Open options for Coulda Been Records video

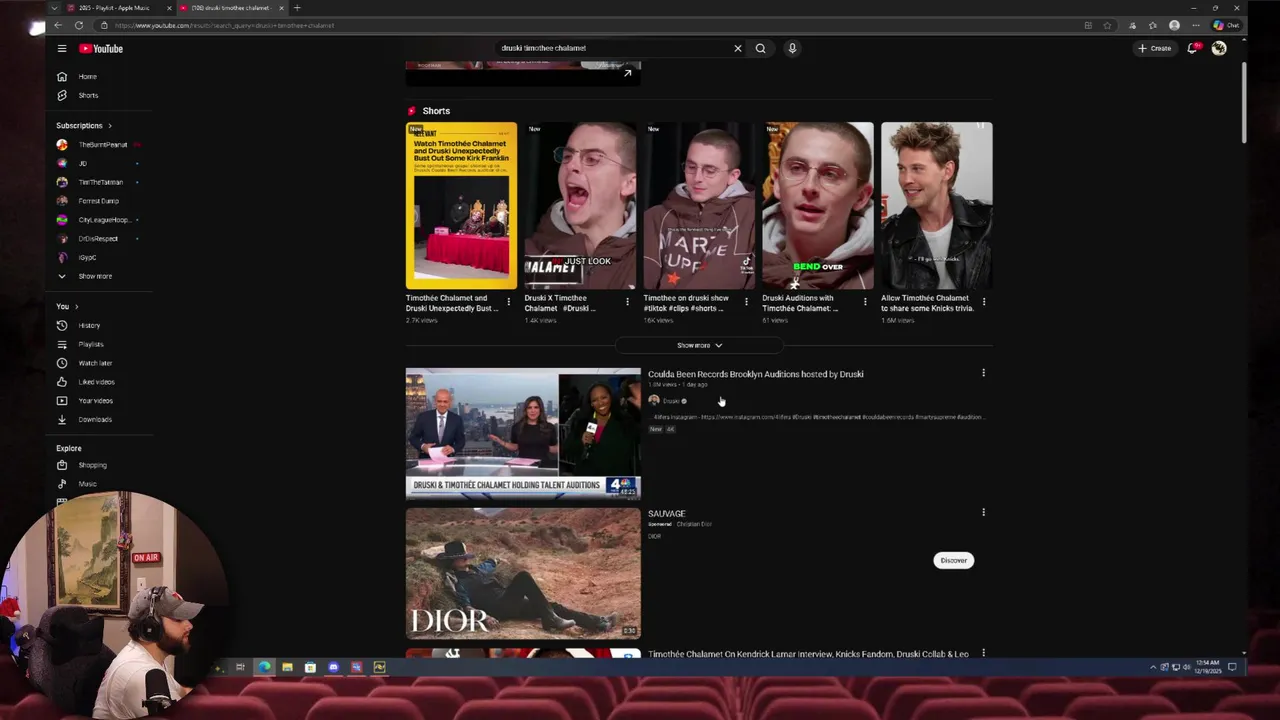pos(983,373)
